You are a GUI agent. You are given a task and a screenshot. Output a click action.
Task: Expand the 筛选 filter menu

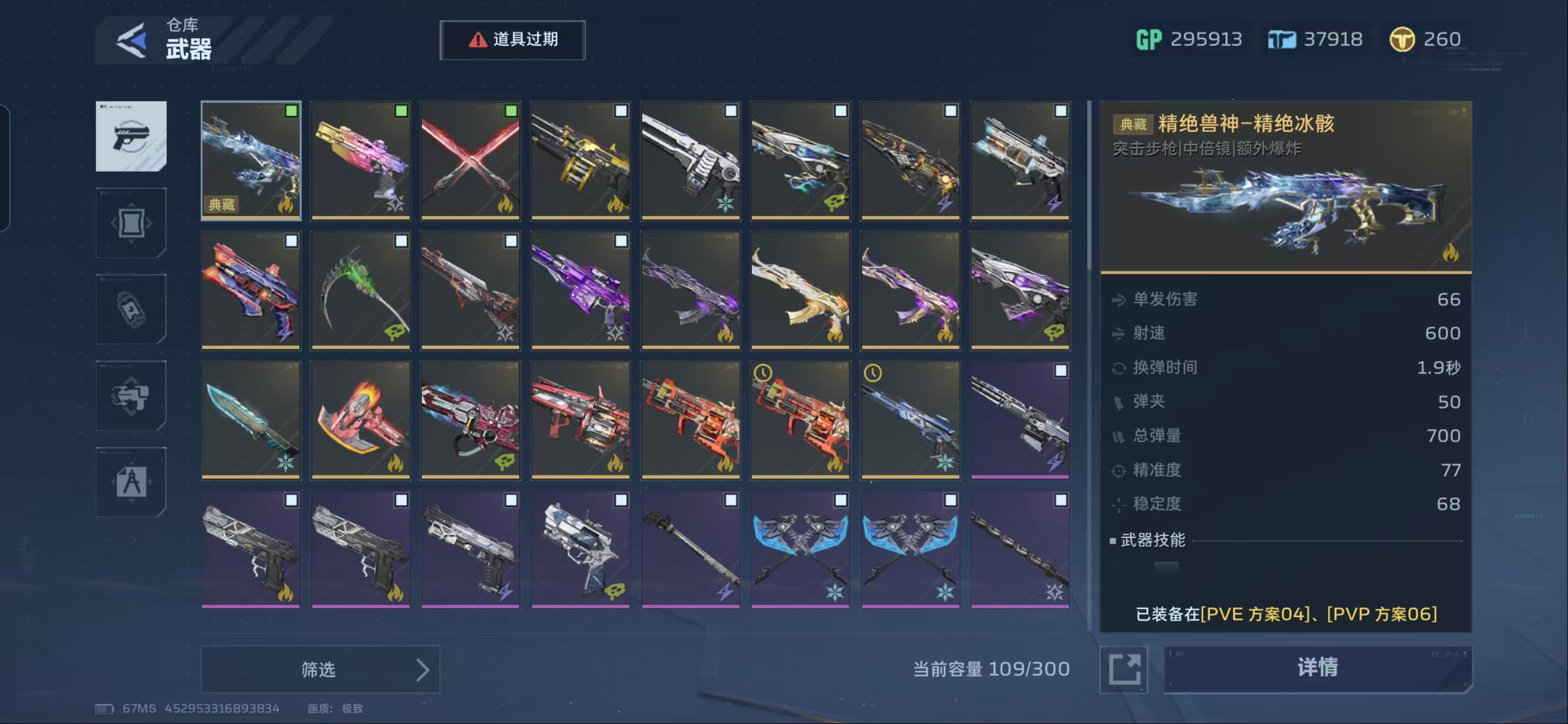pos(320,669)
